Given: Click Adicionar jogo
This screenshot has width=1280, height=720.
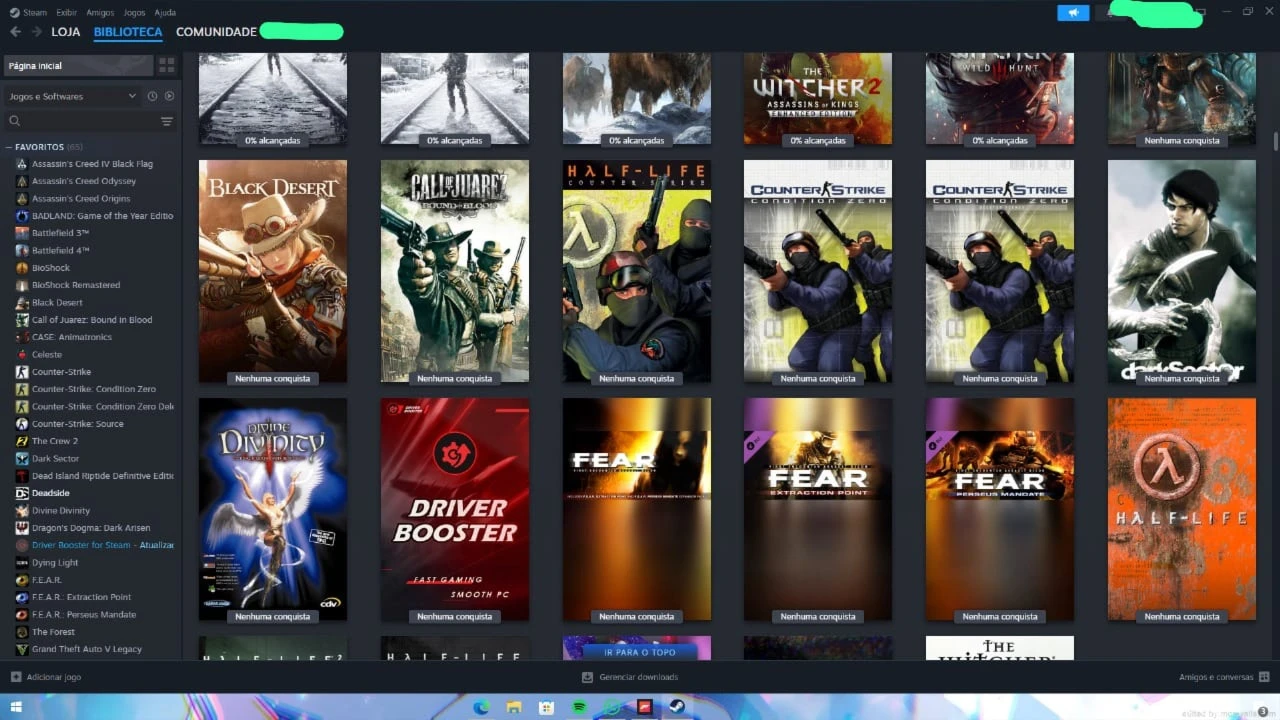Looking at the screenshot, I should pos(46,677).
